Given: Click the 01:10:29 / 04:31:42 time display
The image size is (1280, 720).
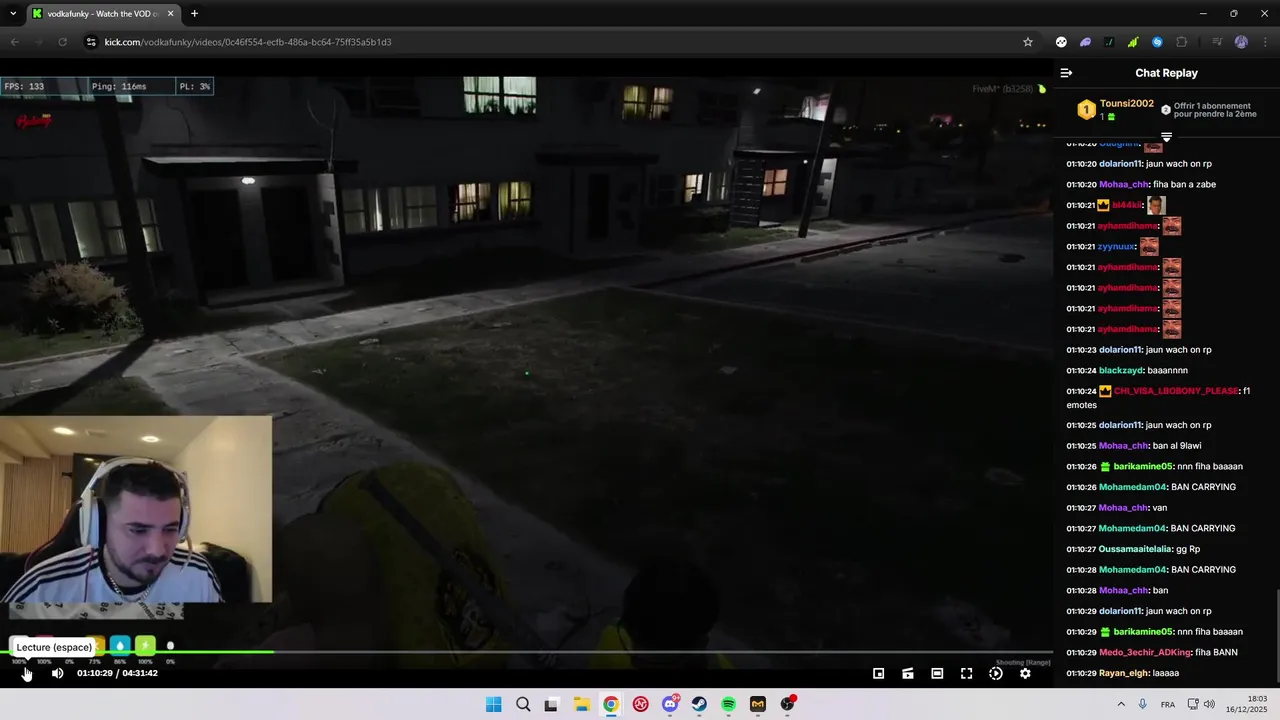Looking at the screenshot, I should point(117,673).
